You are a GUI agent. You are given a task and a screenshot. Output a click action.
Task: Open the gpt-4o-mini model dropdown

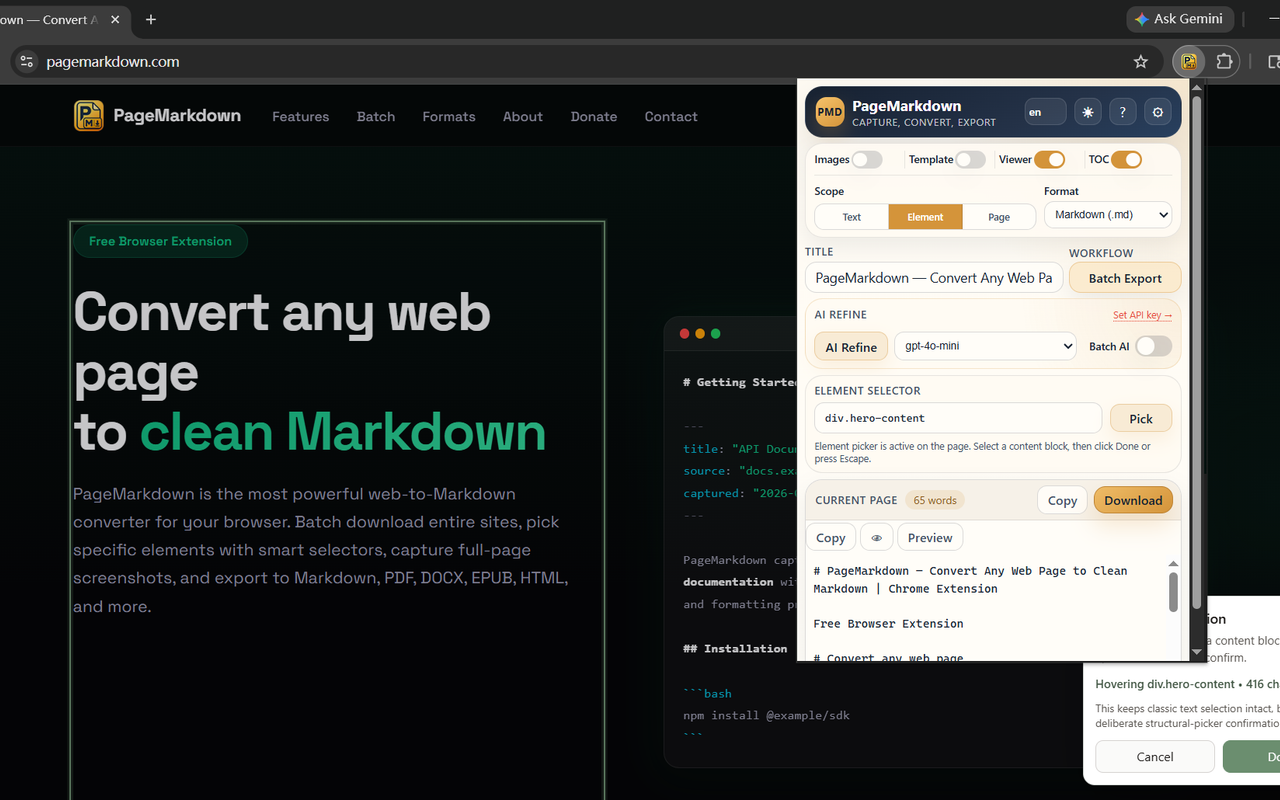tap(985, 346)
